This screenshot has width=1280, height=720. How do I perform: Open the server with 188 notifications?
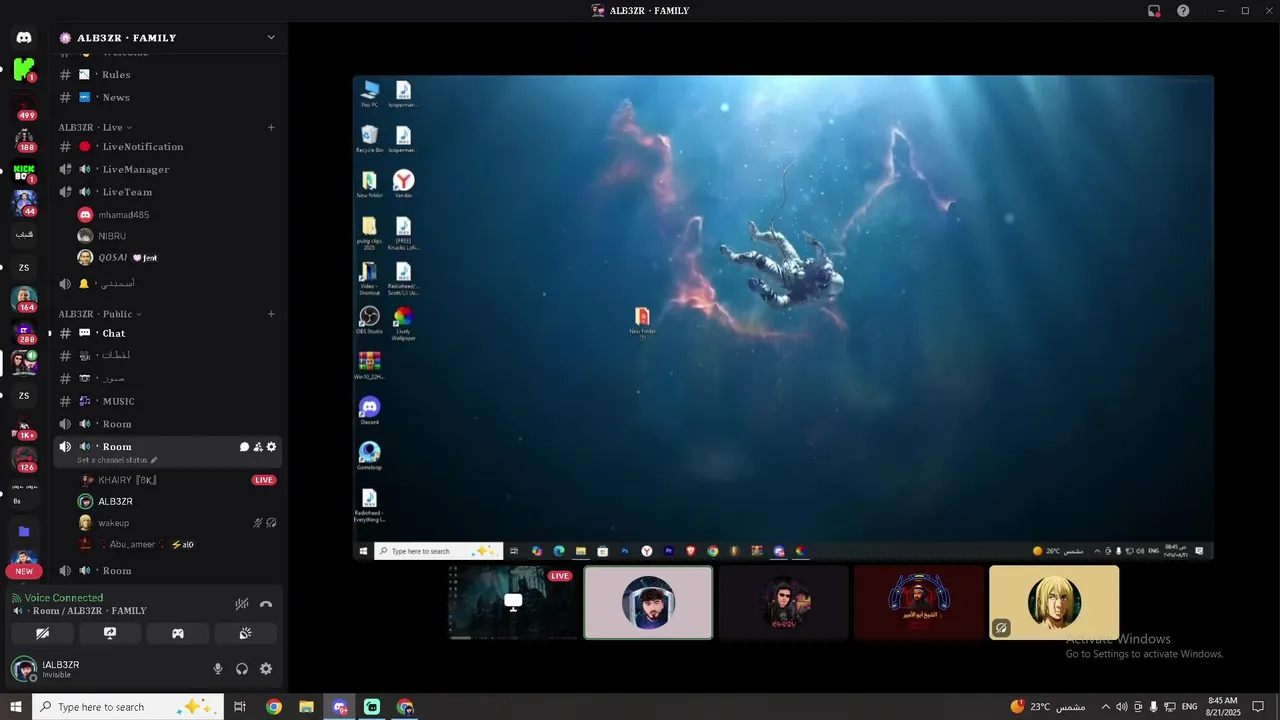24,139
